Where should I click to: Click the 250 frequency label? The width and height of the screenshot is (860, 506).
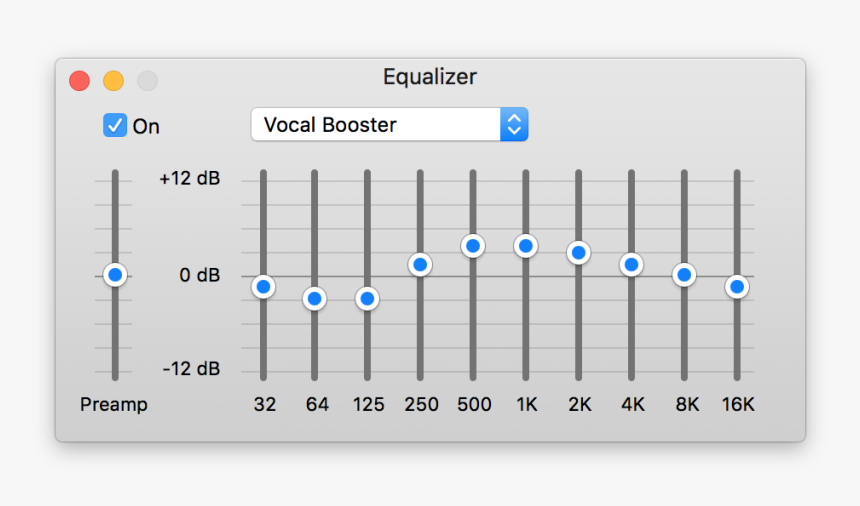[x=421, y=405]
